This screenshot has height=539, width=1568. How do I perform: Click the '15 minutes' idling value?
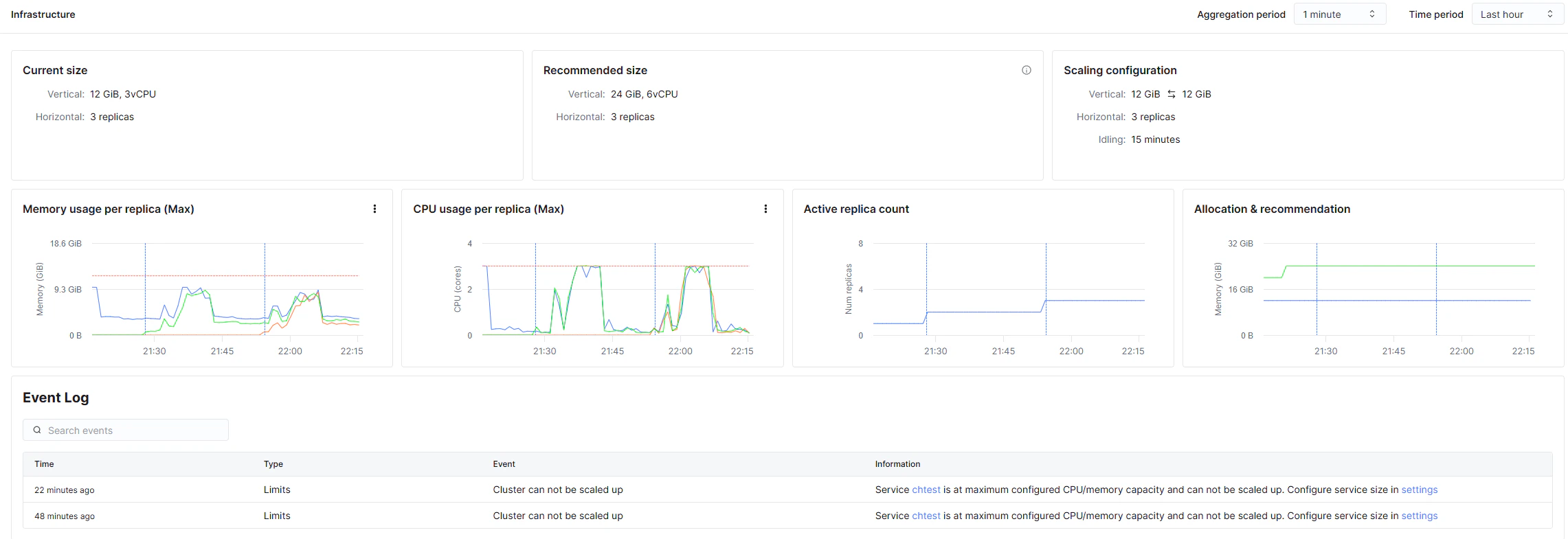1156,139
